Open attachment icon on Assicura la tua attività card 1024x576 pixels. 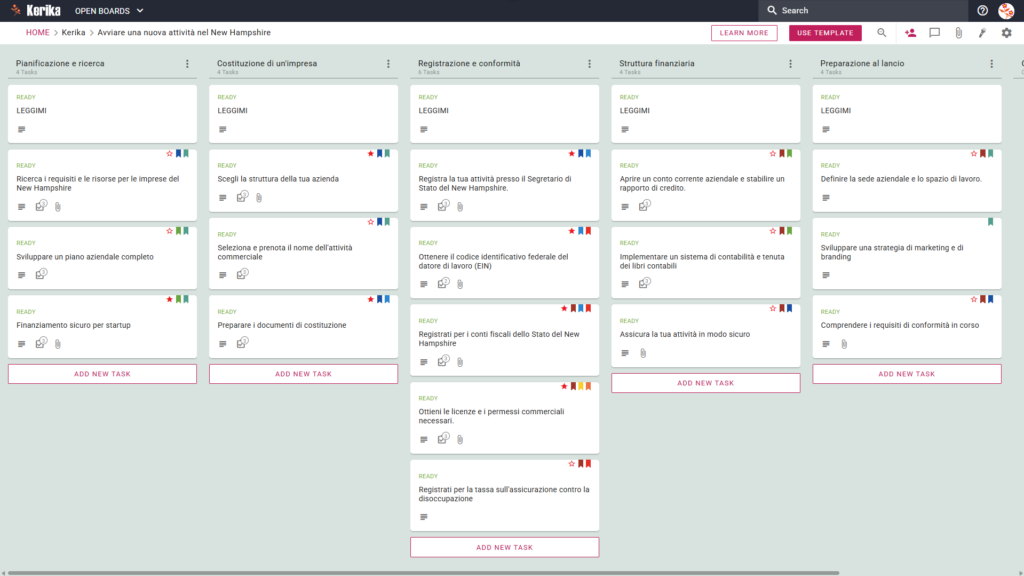pos(643,353)
